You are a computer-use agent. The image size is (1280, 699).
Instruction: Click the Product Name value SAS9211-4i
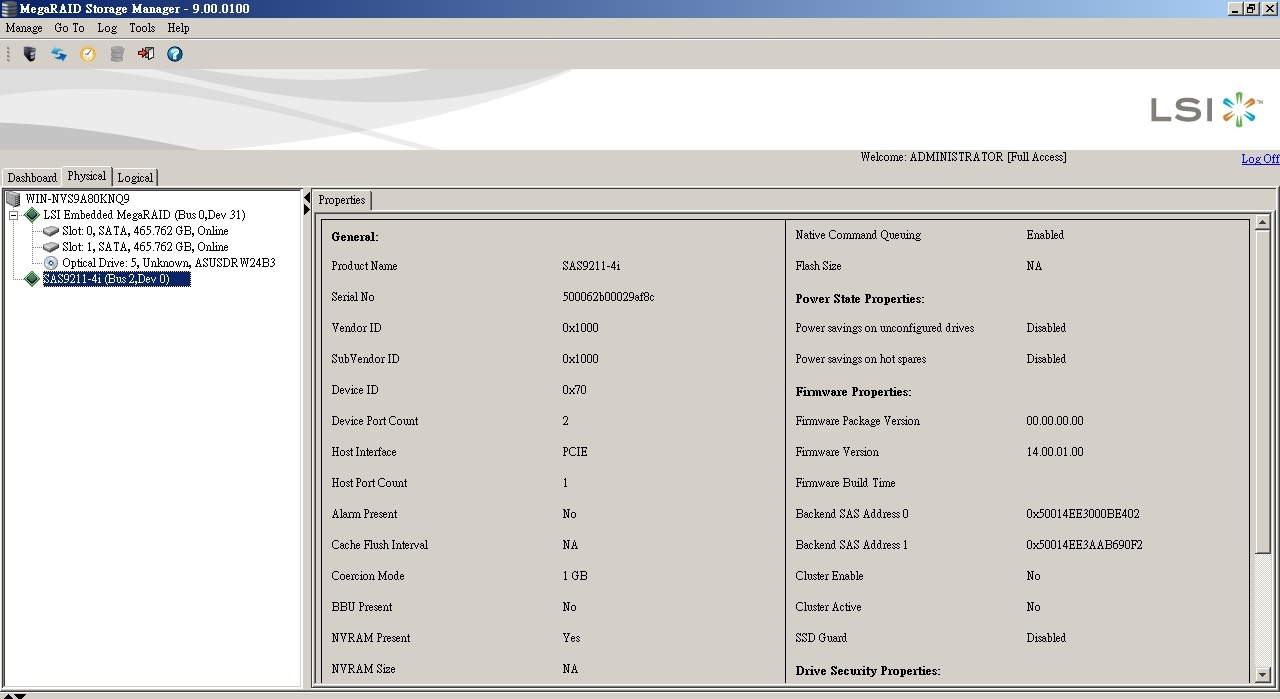[x=591, y=266]
